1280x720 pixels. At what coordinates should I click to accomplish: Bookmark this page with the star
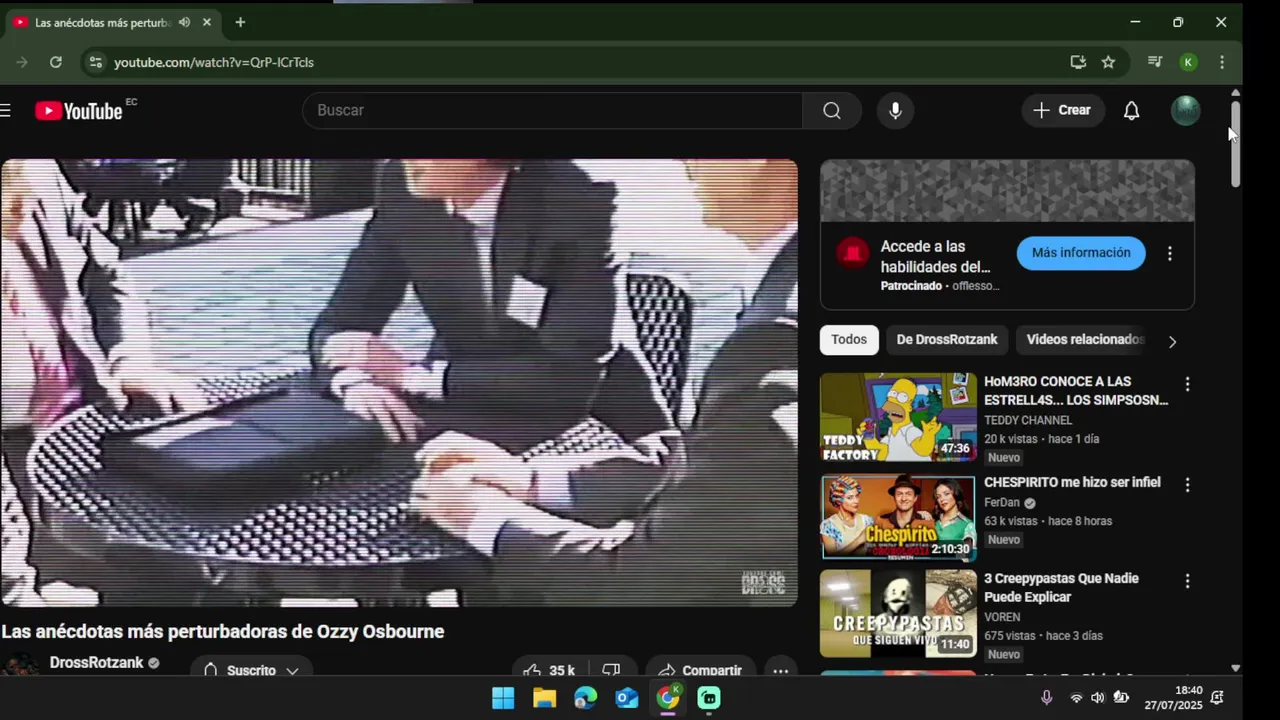point(1108,62)
